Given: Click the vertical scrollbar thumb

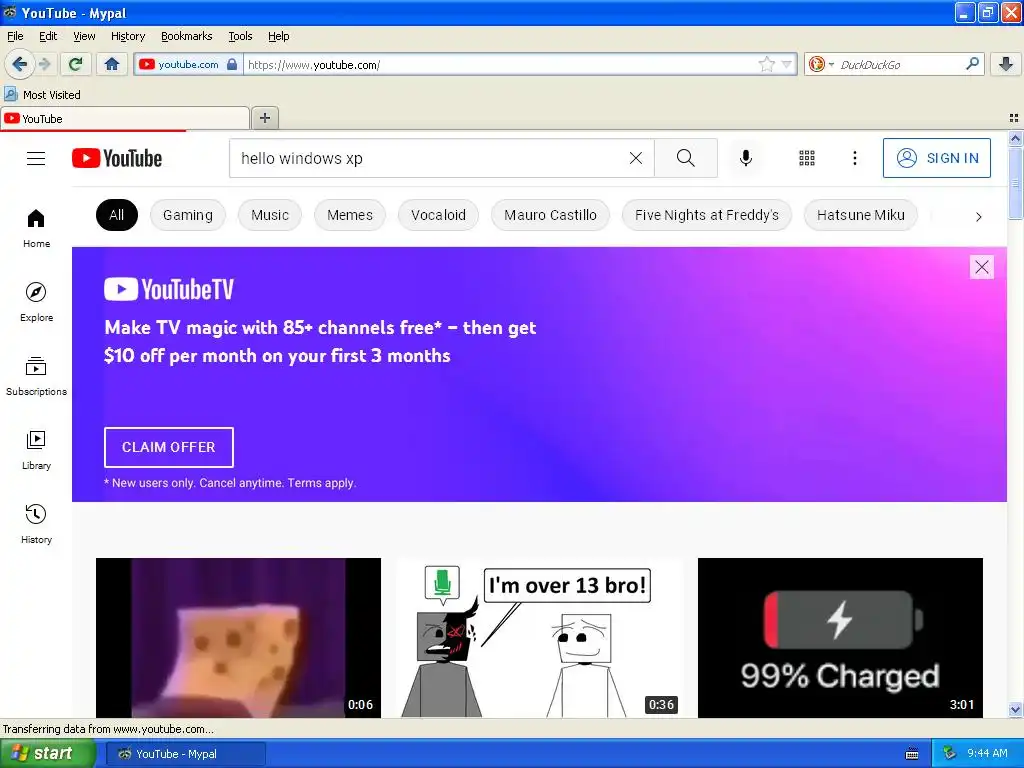Looking at the screenshot, I should coord(1016,183).
